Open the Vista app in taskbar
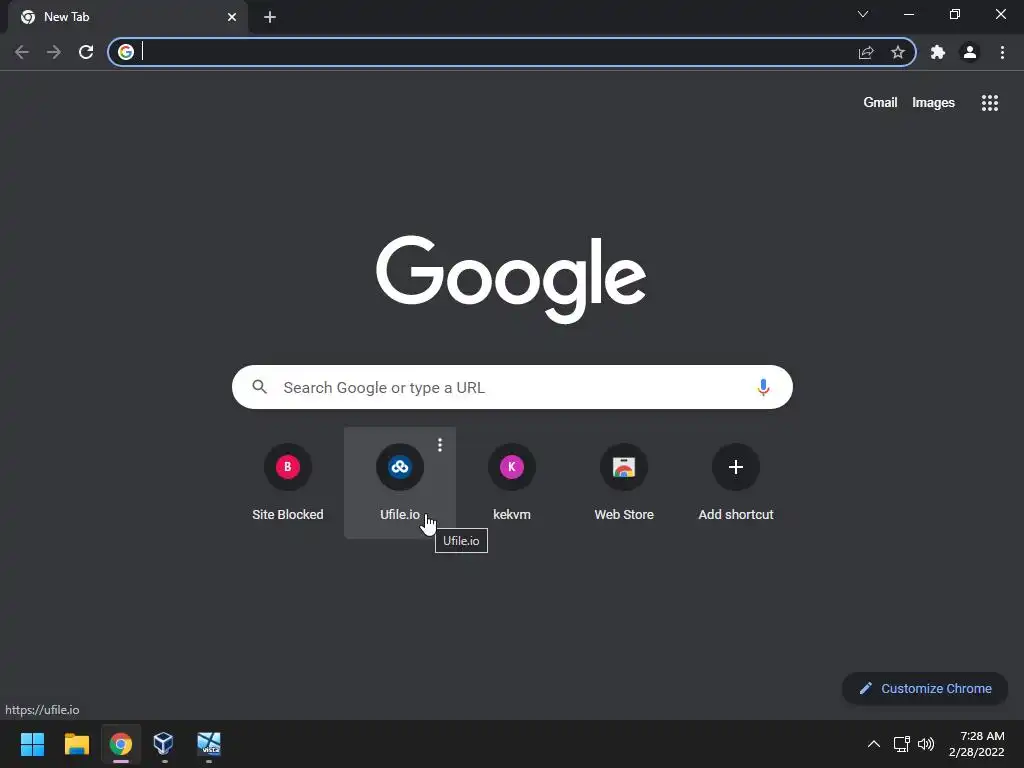Image resolution: width=1024 pixels, height=768 pixels. tap(208, 744)
